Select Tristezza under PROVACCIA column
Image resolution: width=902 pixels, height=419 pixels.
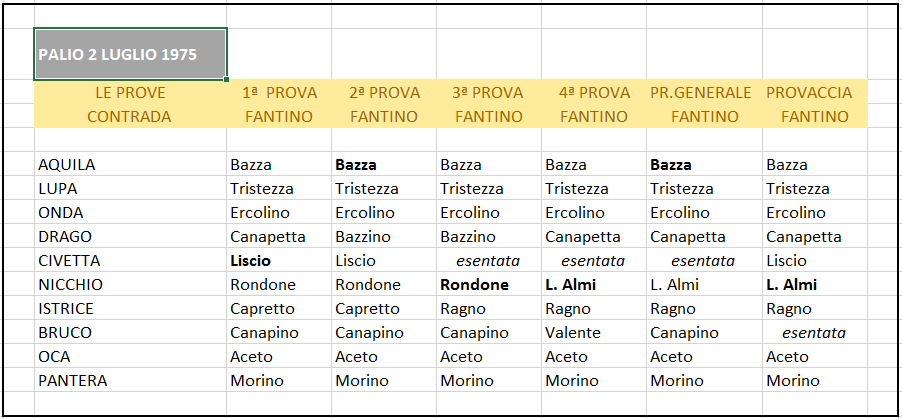(x=798, y=189)
